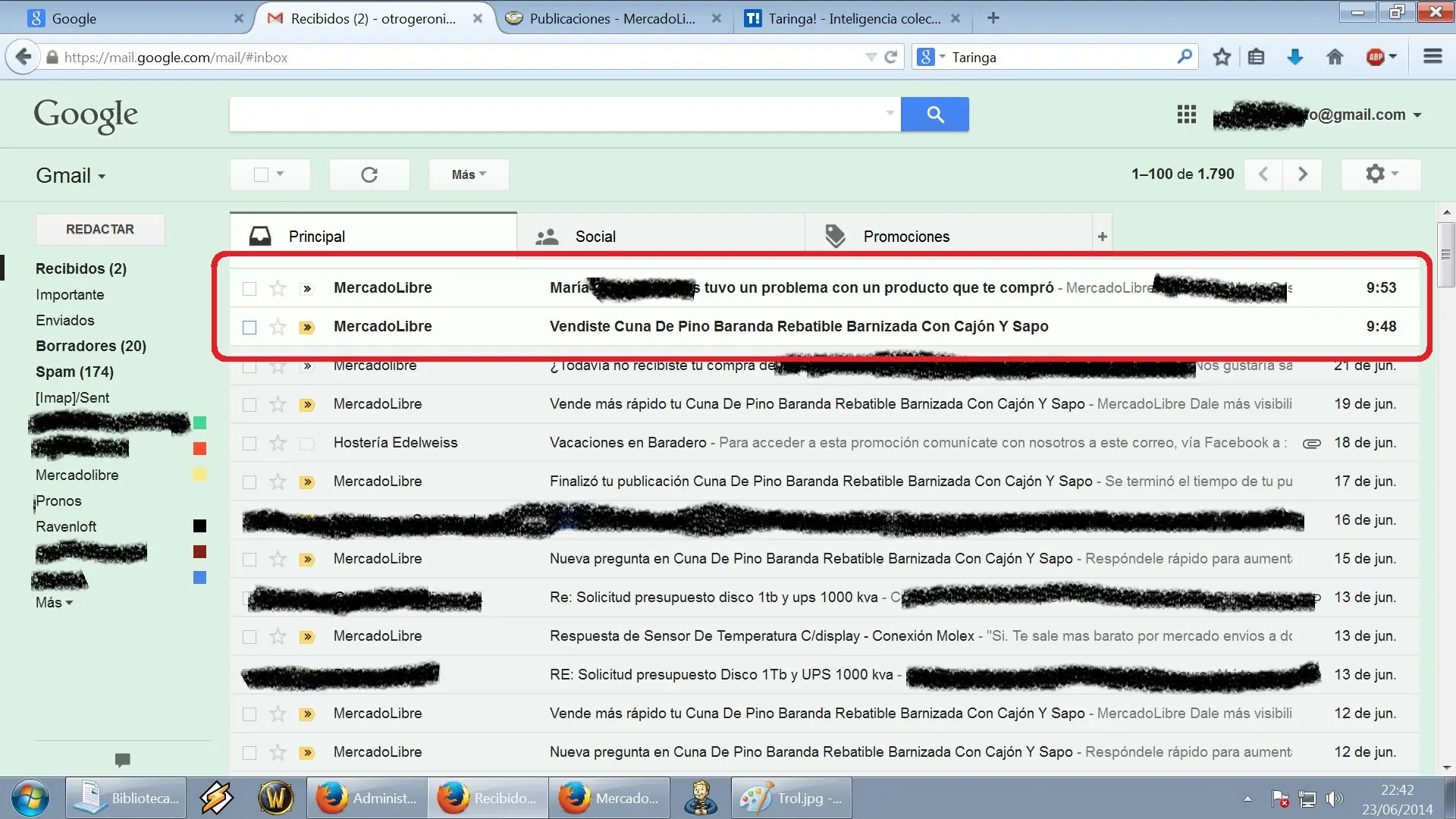Viewport: 1456px width, 819px height.
Task: Click the refresh inbox button
Action: click(x=369, y=175)
